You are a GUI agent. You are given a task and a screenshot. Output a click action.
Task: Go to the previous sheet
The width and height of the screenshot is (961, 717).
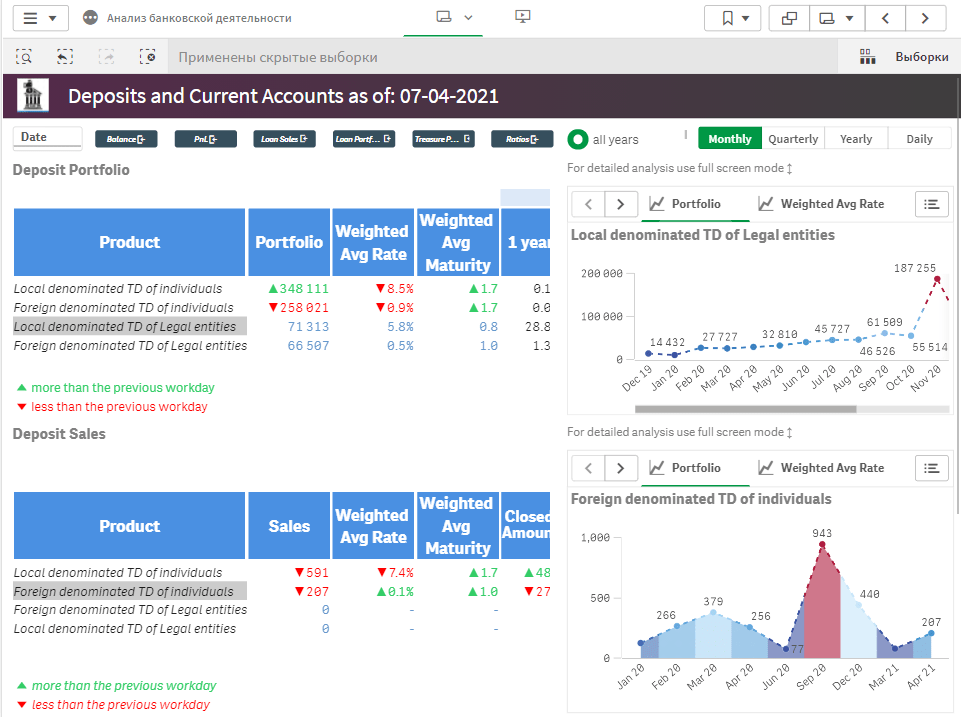coord(886,18)
